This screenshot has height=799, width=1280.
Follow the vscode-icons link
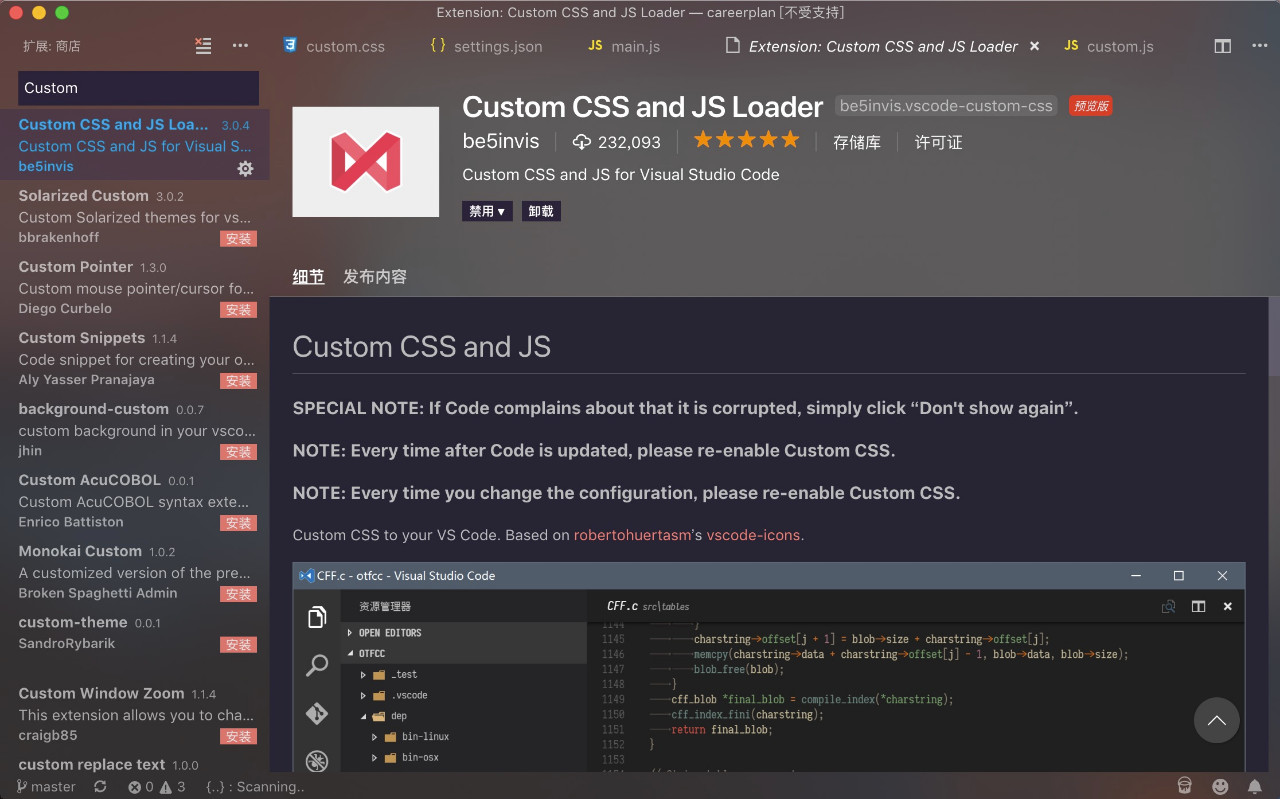coord(753,535)
